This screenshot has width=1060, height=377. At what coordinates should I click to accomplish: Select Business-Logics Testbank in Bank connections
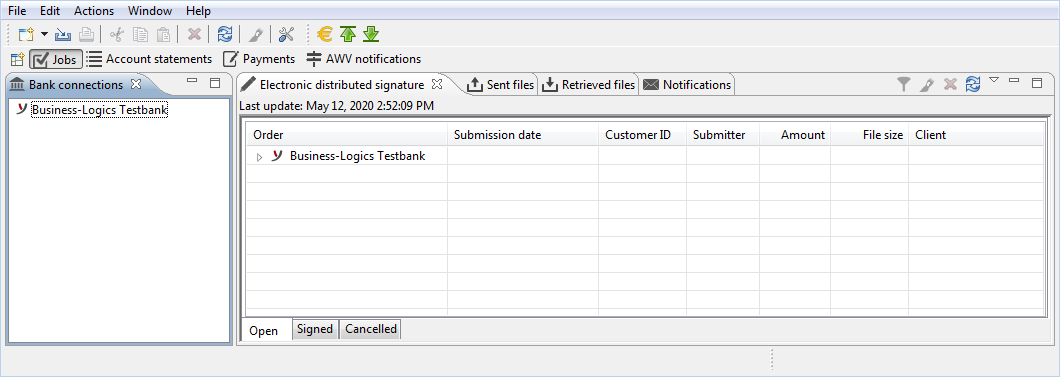coord(99,109)
